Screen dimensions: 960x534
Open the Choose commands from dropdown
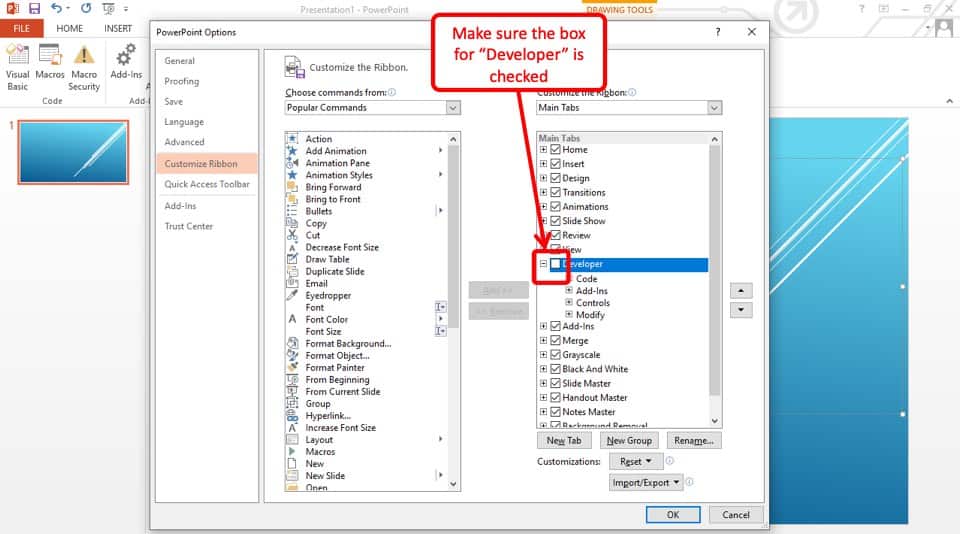point(452,108)
